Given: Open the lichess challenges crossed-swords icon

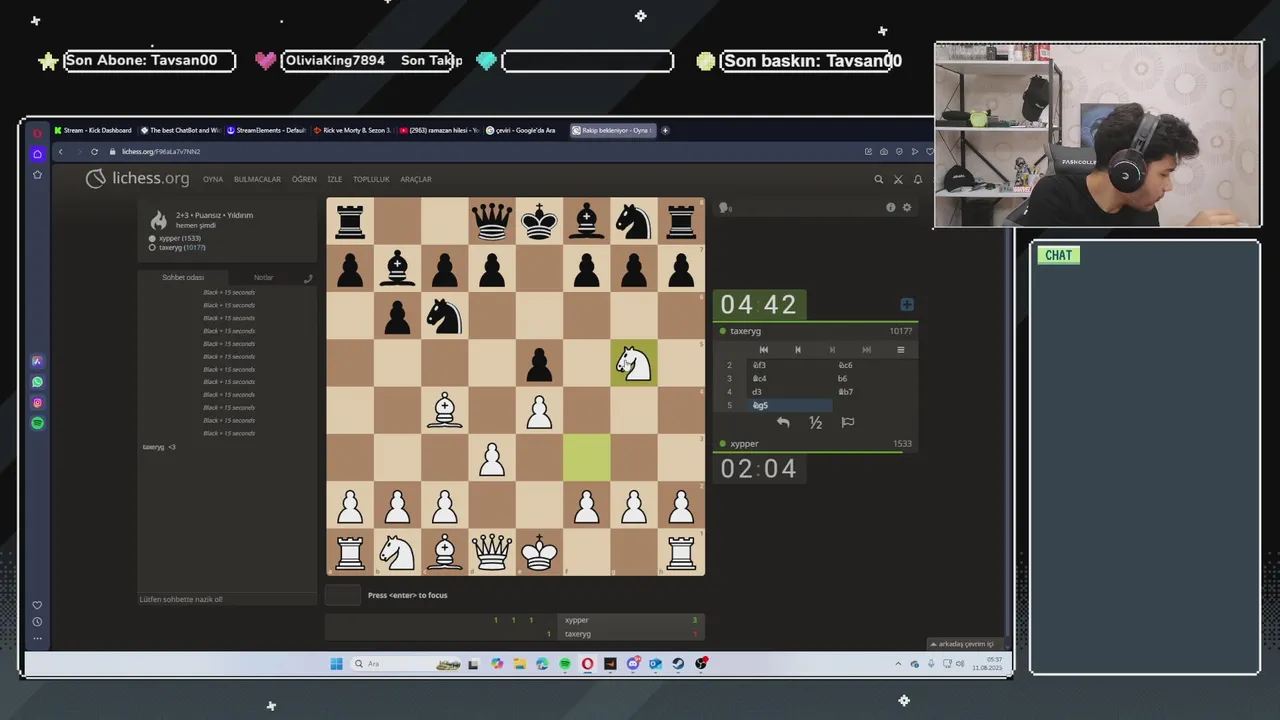Looking at the screenshot, I should coord(898,179).
